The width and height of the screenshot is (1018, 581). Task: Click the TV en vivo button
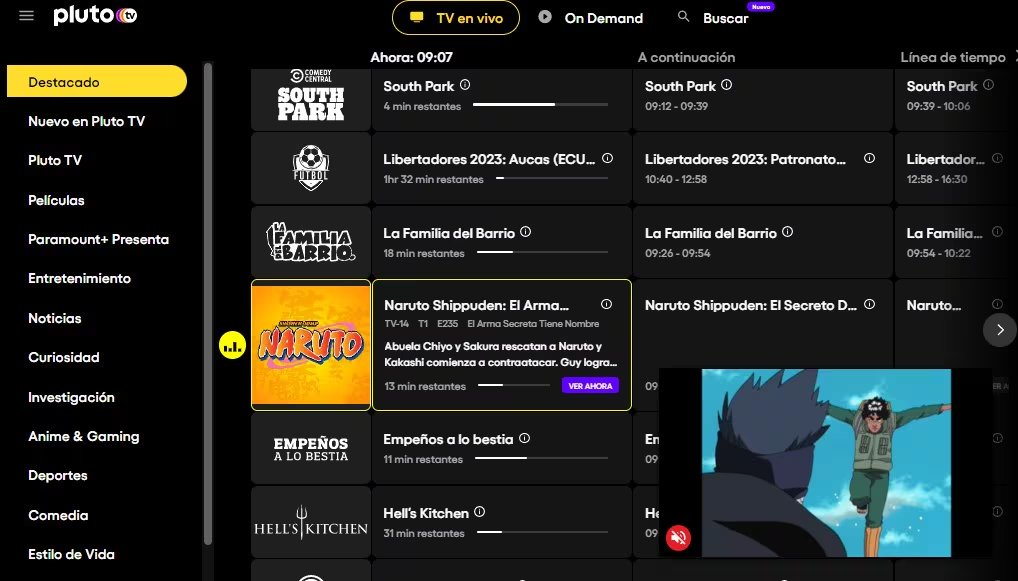[455, 17]
